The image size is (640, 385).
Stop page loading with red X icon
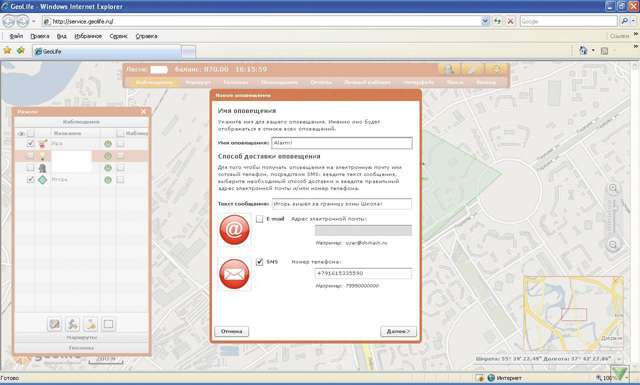pos(510,21)
